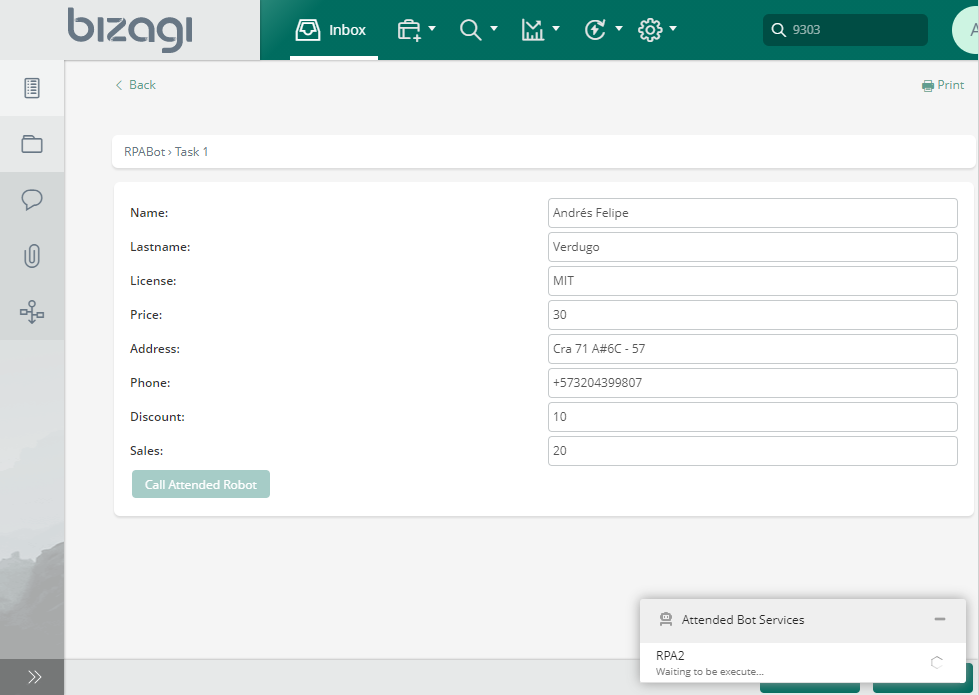This screenshot has height=695, width=979.
Task: Click the search magnifier in the case search box
Action: pyautogui.click(x=778, y=29)
